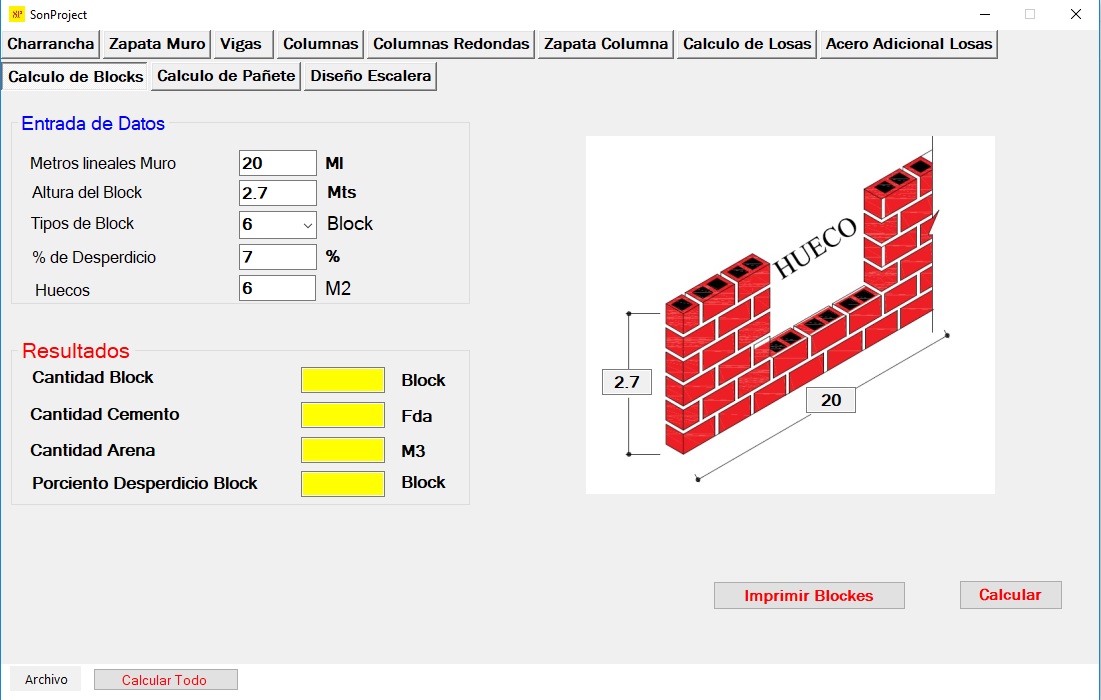Select the Zapata Columna tab
This screenshot has width=1101, height=700.
(x=605, y=44)
